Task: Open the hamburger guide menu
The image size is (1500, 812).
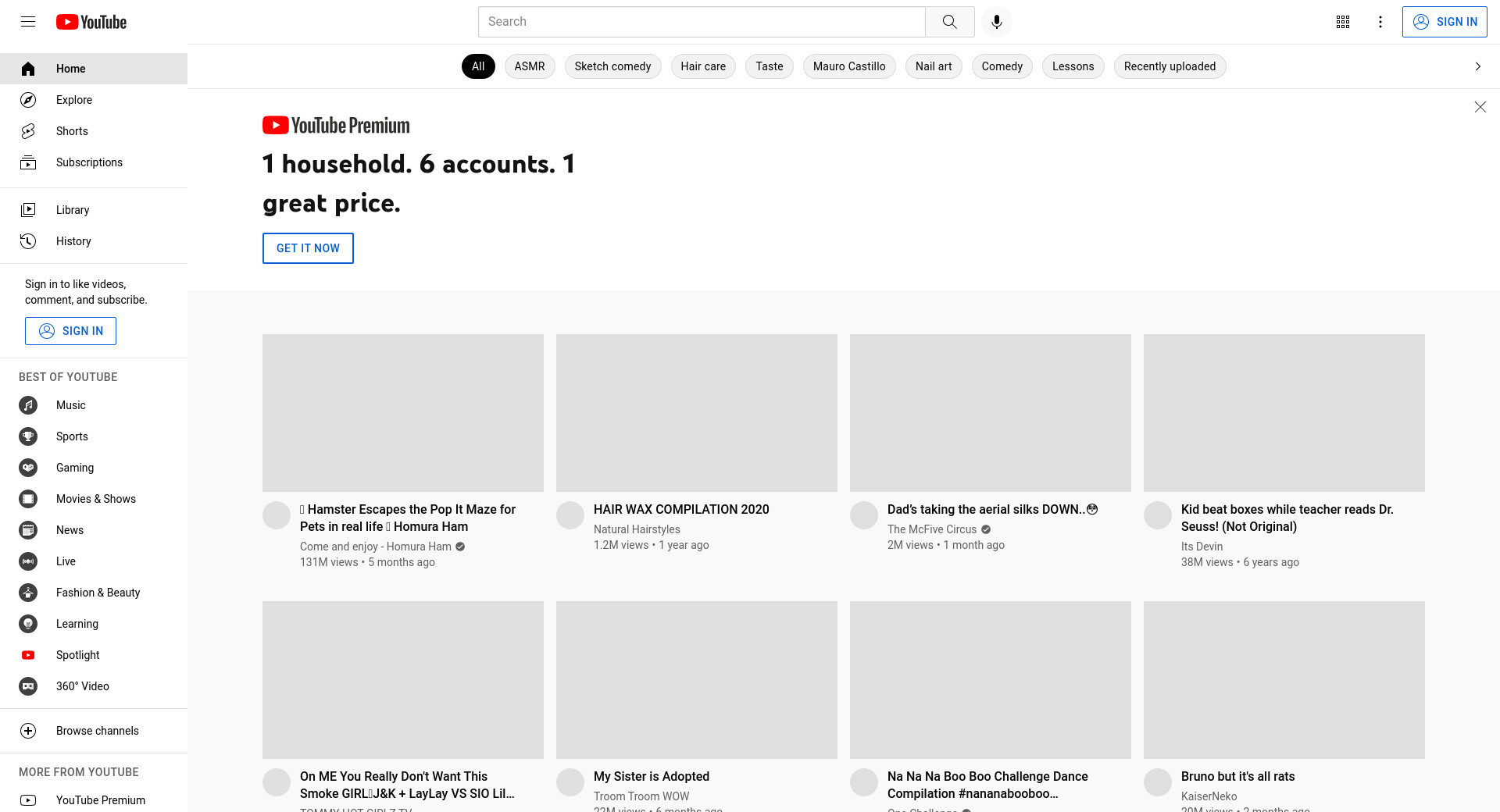Action: pyautogui.click(x=28, y=22)
